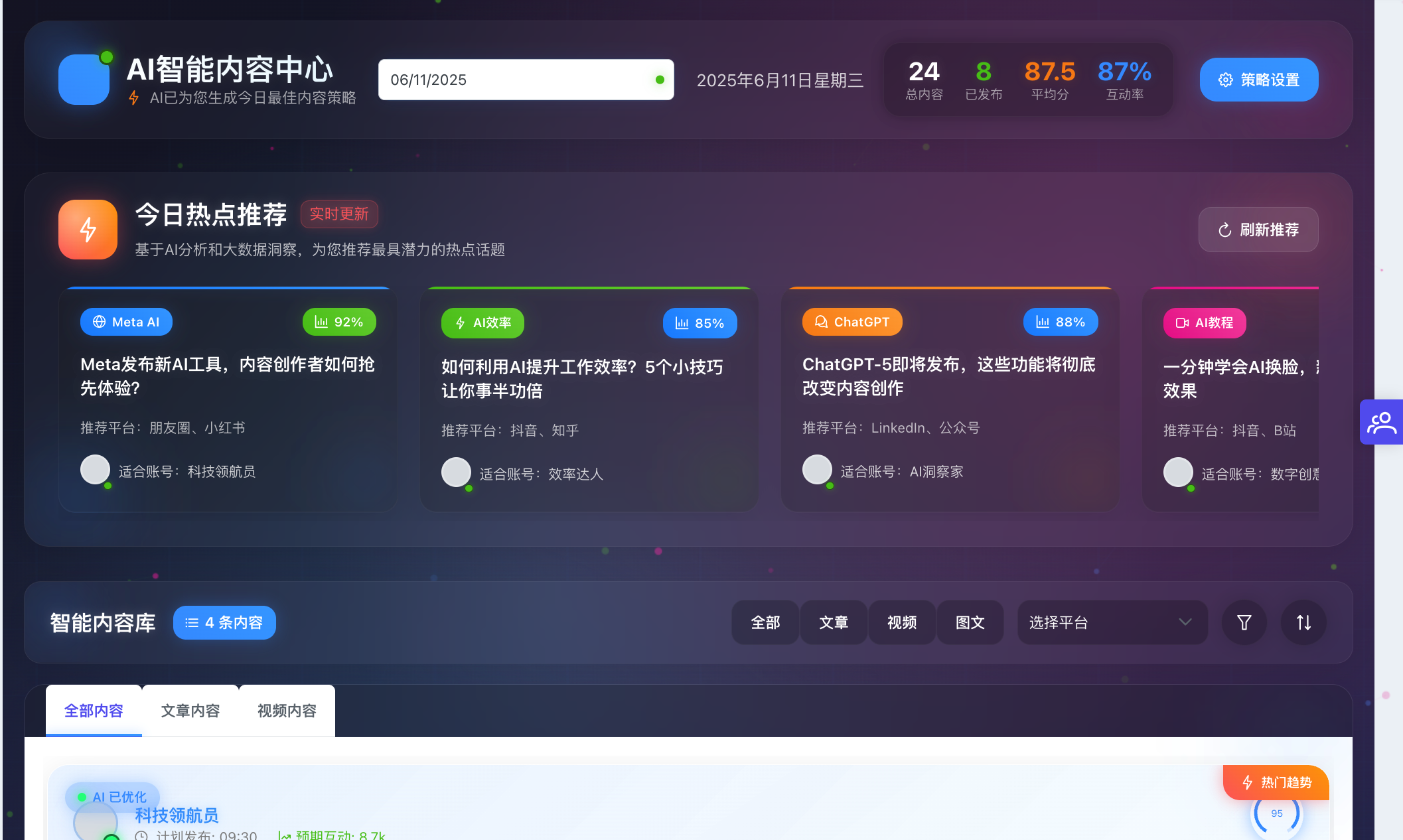This screenshot has height=840, width=1403.
Task: Click the 95 score progress ring
Action: click(x=1276, y=813)
